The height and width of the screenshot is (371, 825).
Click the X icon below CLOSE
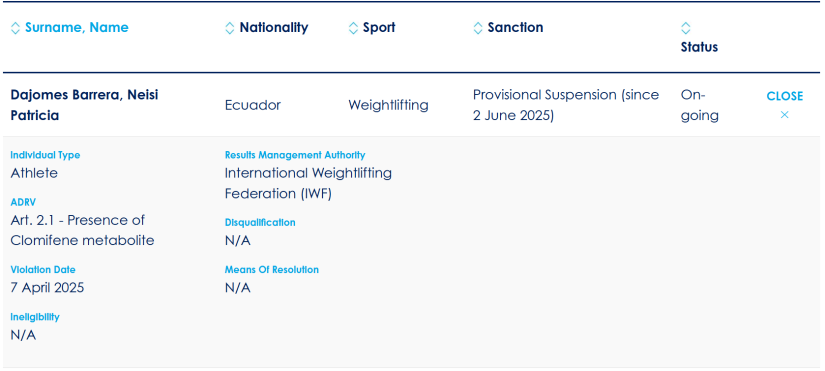click(784, 115)
